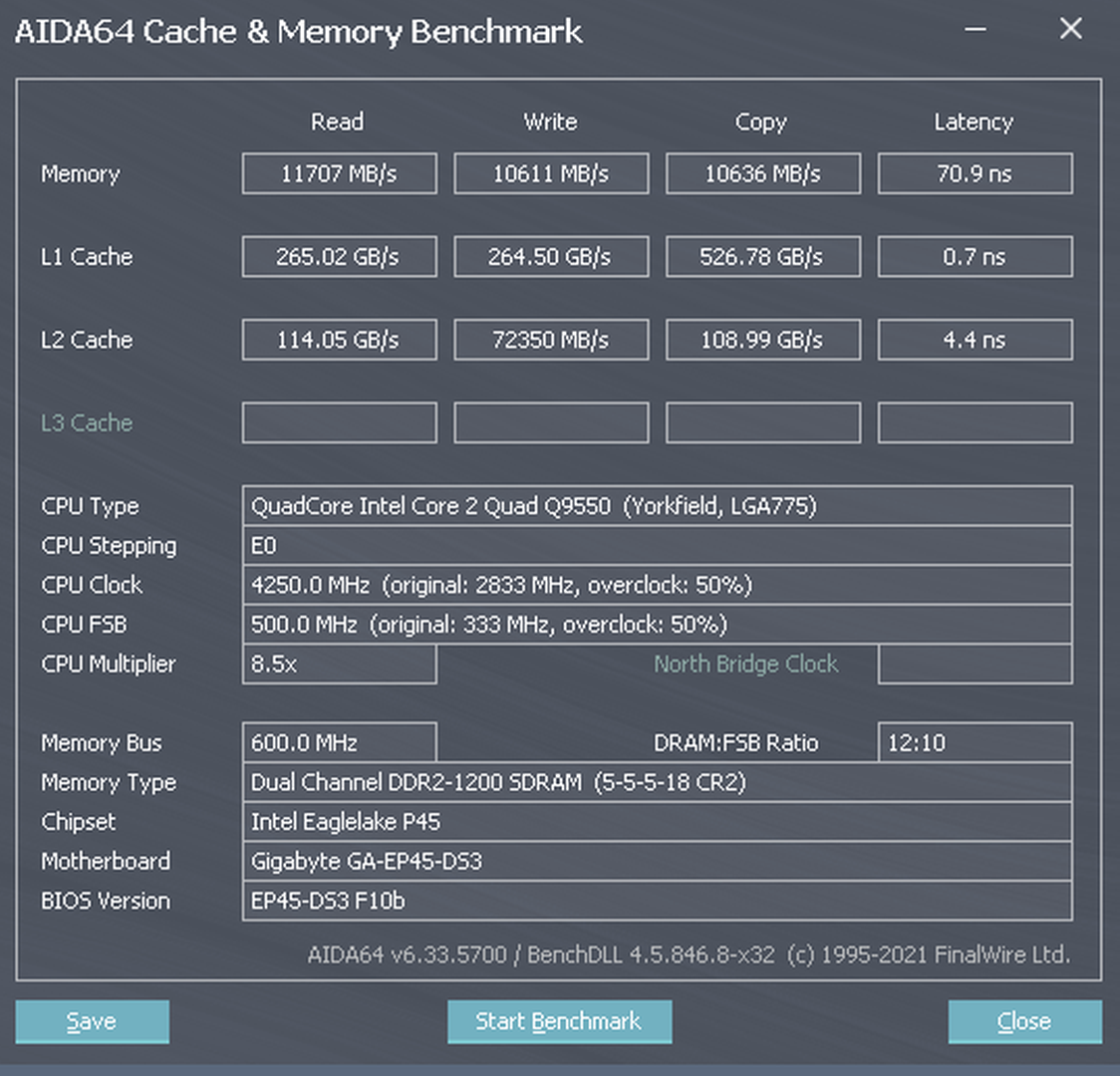This screenshot has height=1076, width=1120.
Task: Click the Read column header
Action: coord(337,123)
